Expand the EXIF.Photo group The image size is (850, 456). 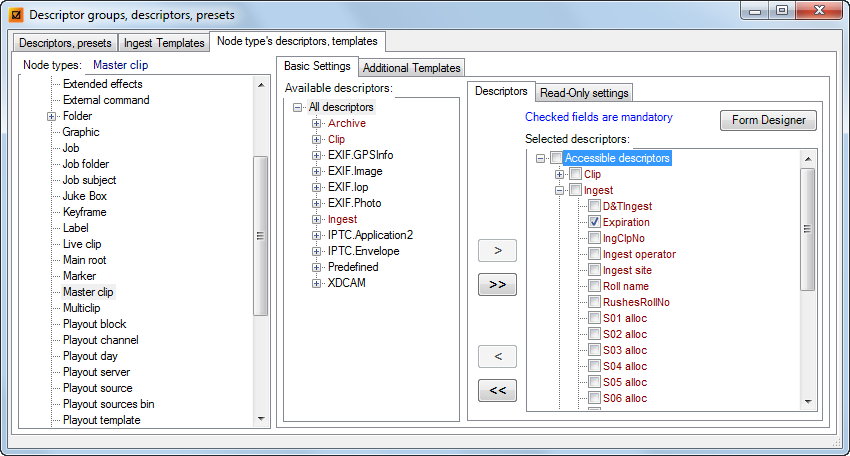click(317, 203)
